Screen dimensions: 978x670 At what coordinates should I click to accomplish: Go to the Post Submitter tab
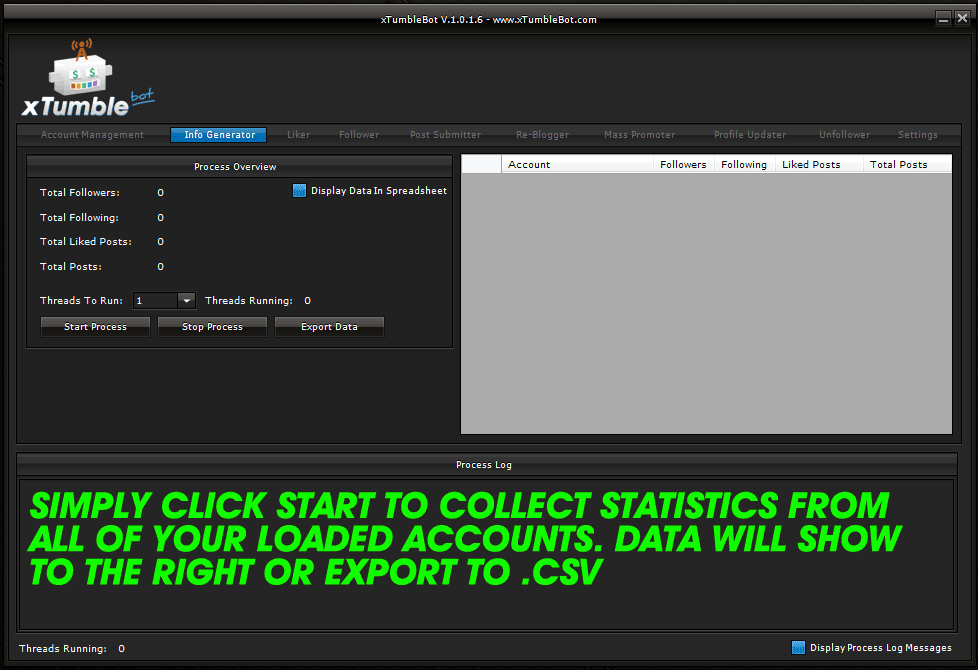445,135
